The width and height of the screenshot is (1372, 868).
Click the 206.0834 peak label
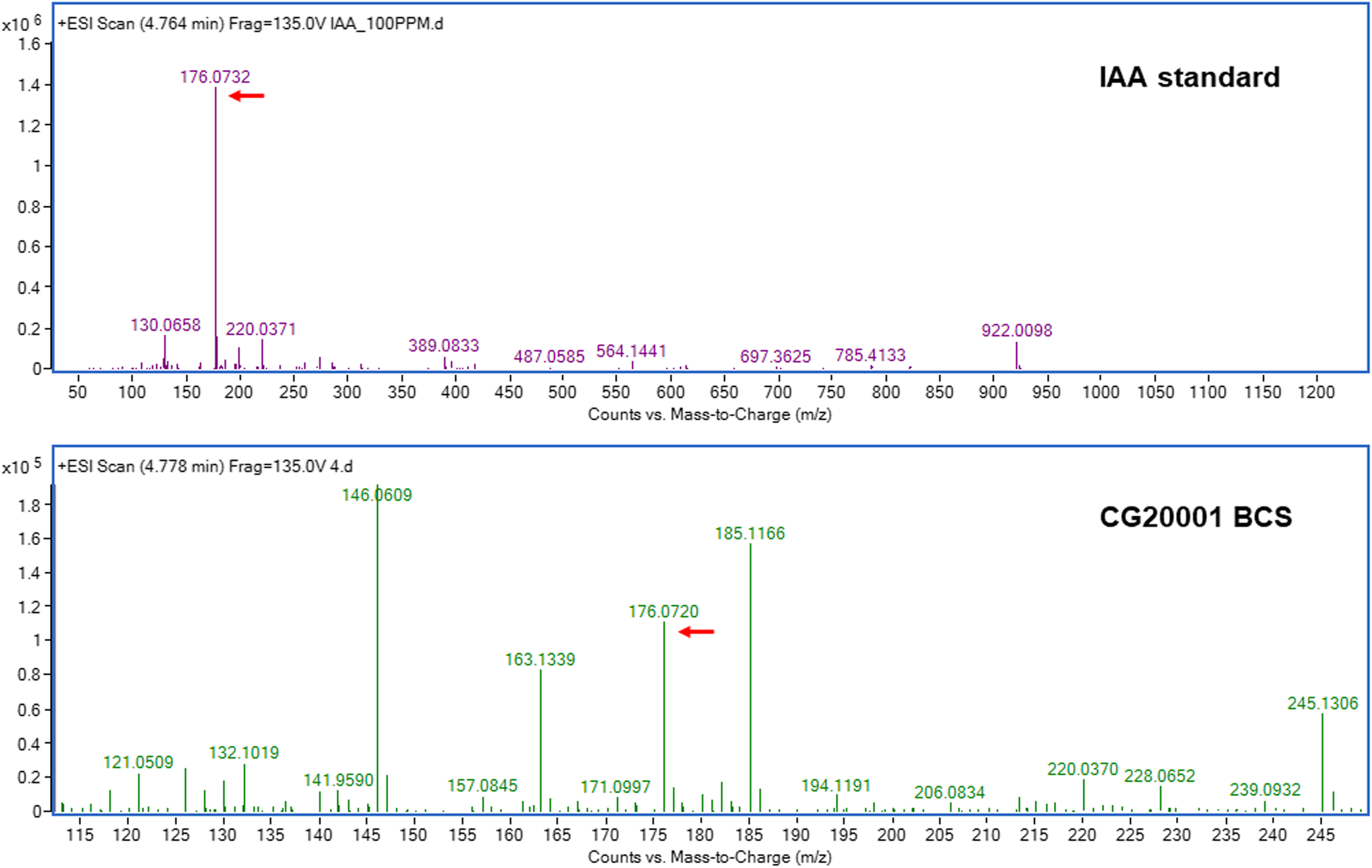pyautogui.click(x=950, y=793)
